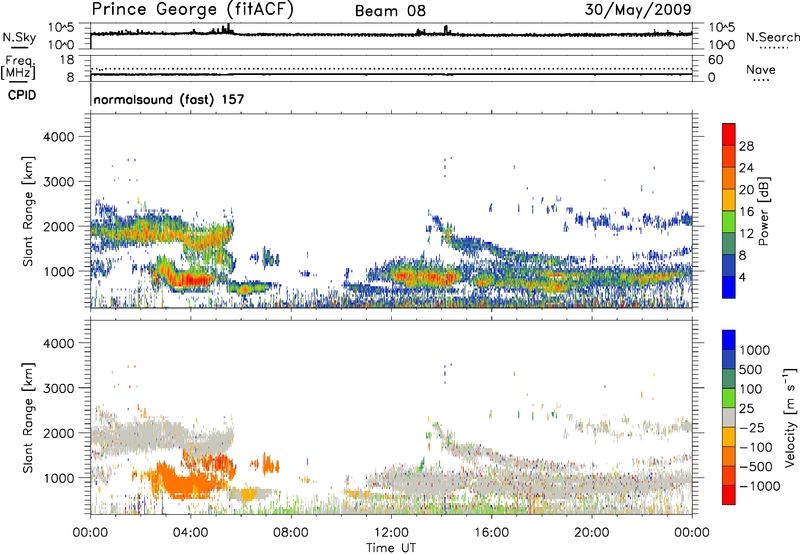
Task: Click the 'Beam 08' label
Action: click(x=390, y=11)
